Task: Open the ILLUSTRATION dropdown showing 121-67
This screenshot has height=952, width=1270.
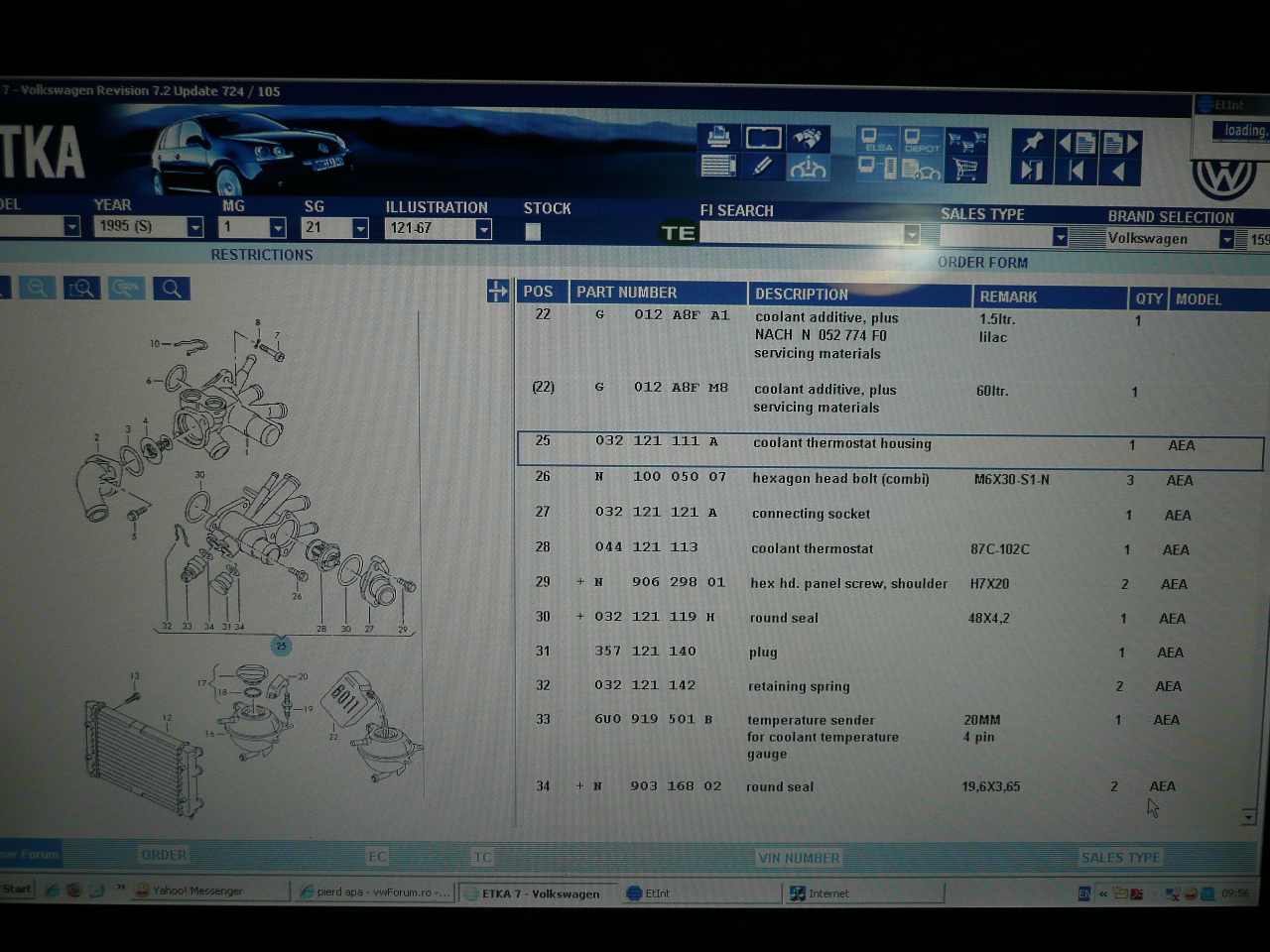Action: point(483,230)
